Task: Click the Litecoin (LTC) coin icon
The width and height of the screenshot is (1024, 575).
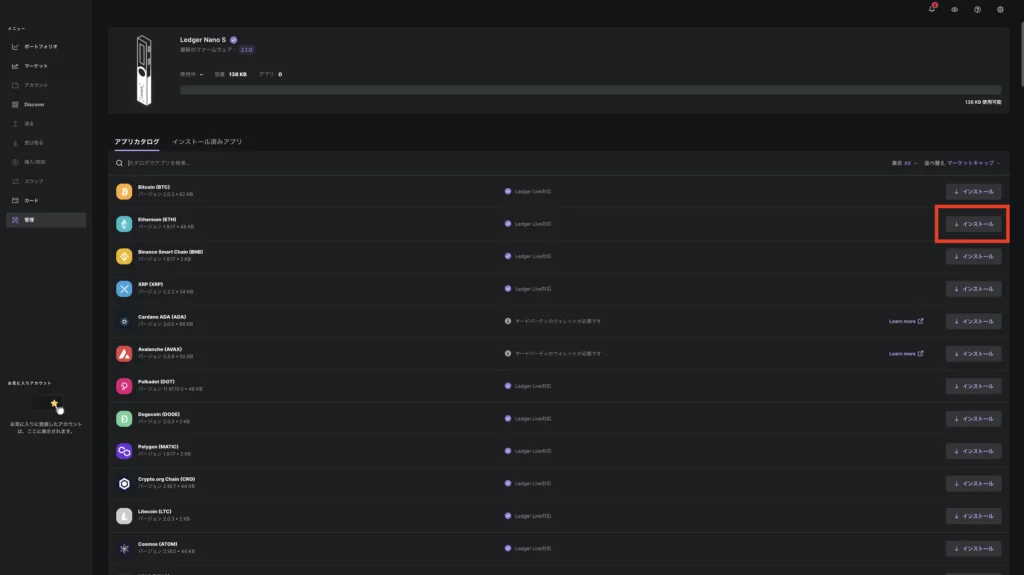Action: tap(124, 516)
